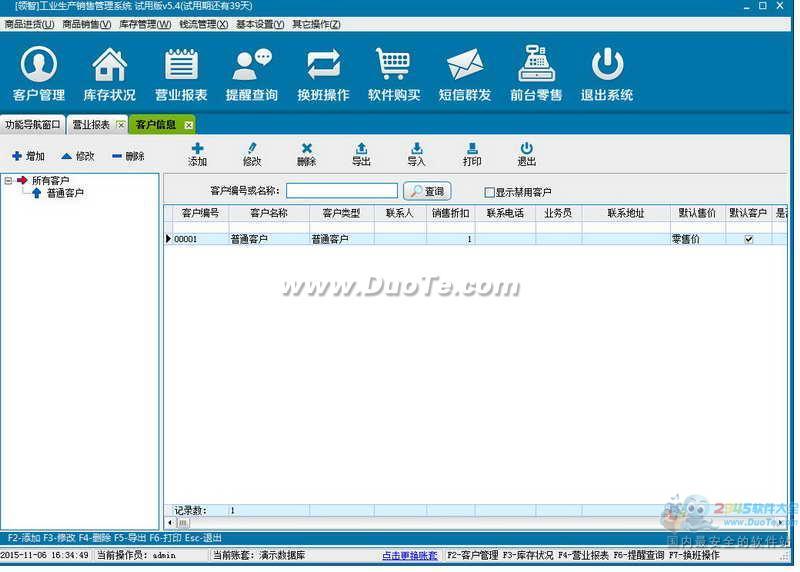Click 联系人 column header
800x572 pixels.
click(x=400, y=213)
